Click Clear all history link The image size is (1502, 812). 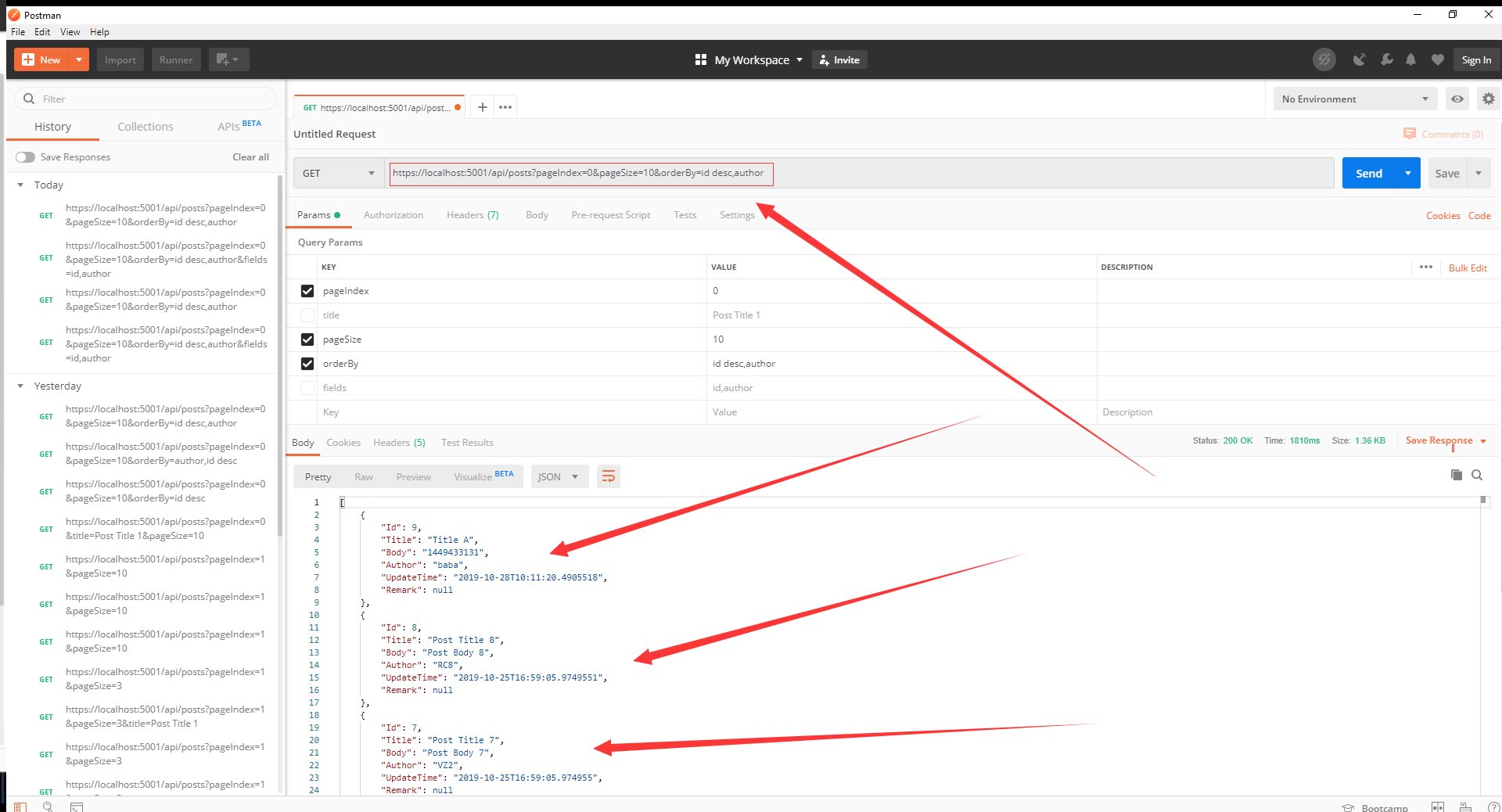250,157
